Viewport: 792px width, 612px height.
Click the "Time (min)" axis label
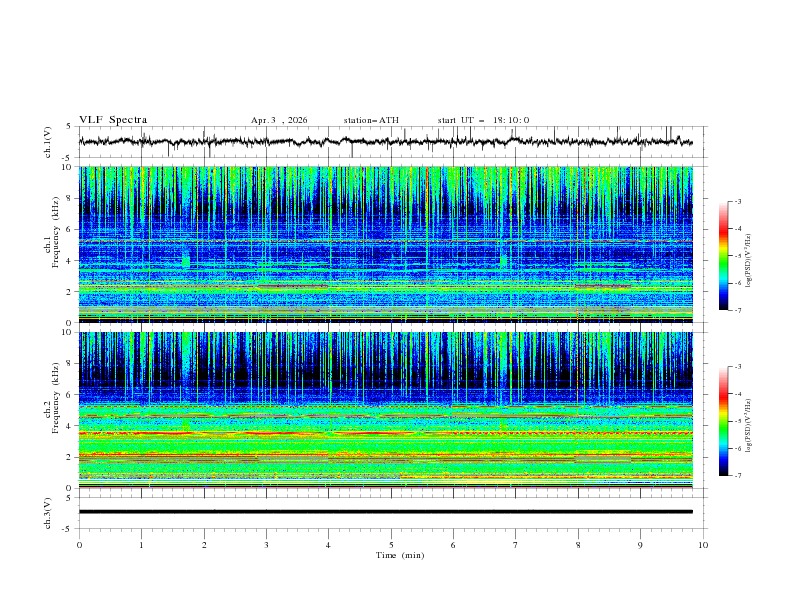coord(400,555)
